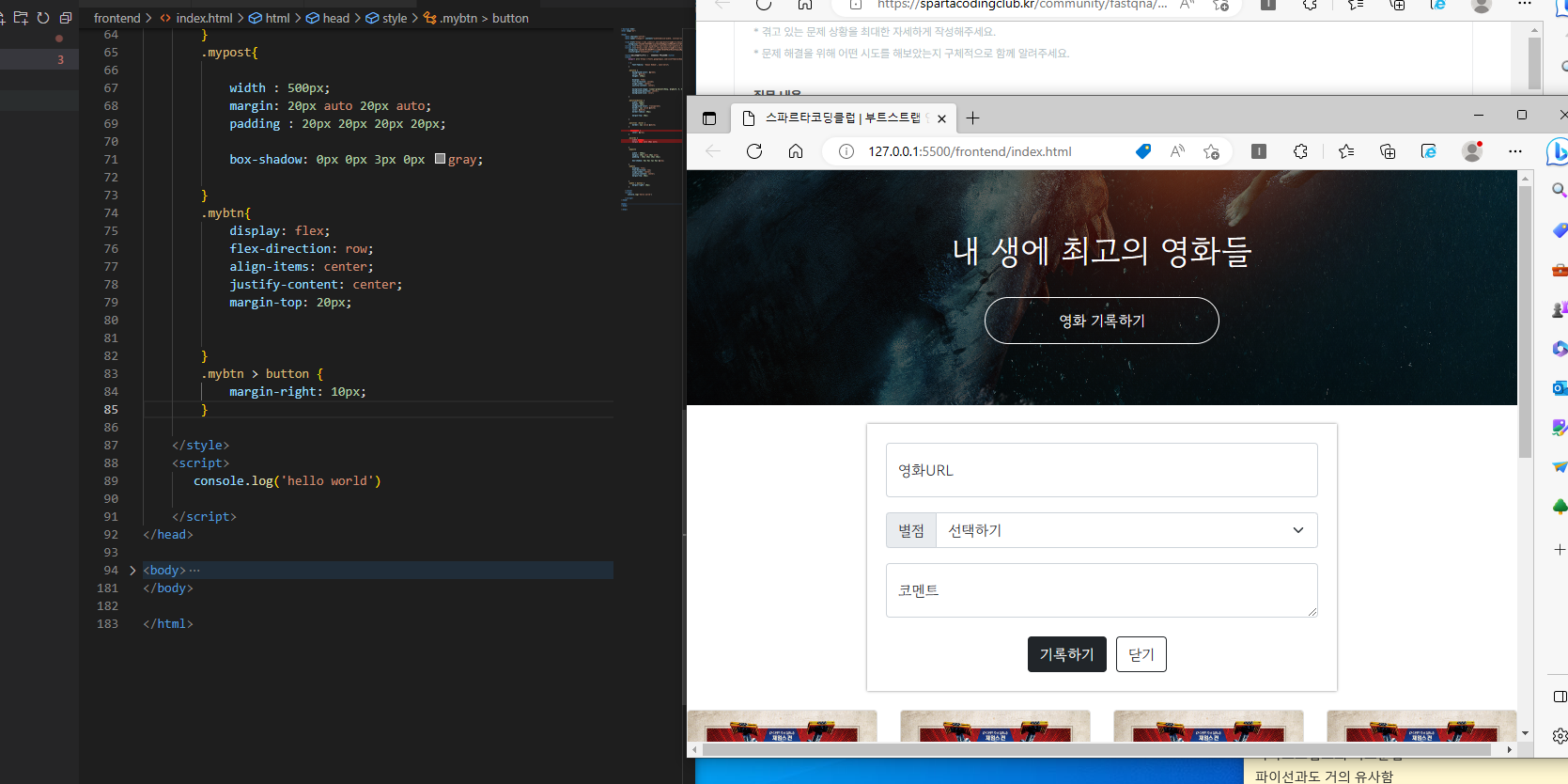
Task: Click the 영화URL input field
Action: 1102,470
